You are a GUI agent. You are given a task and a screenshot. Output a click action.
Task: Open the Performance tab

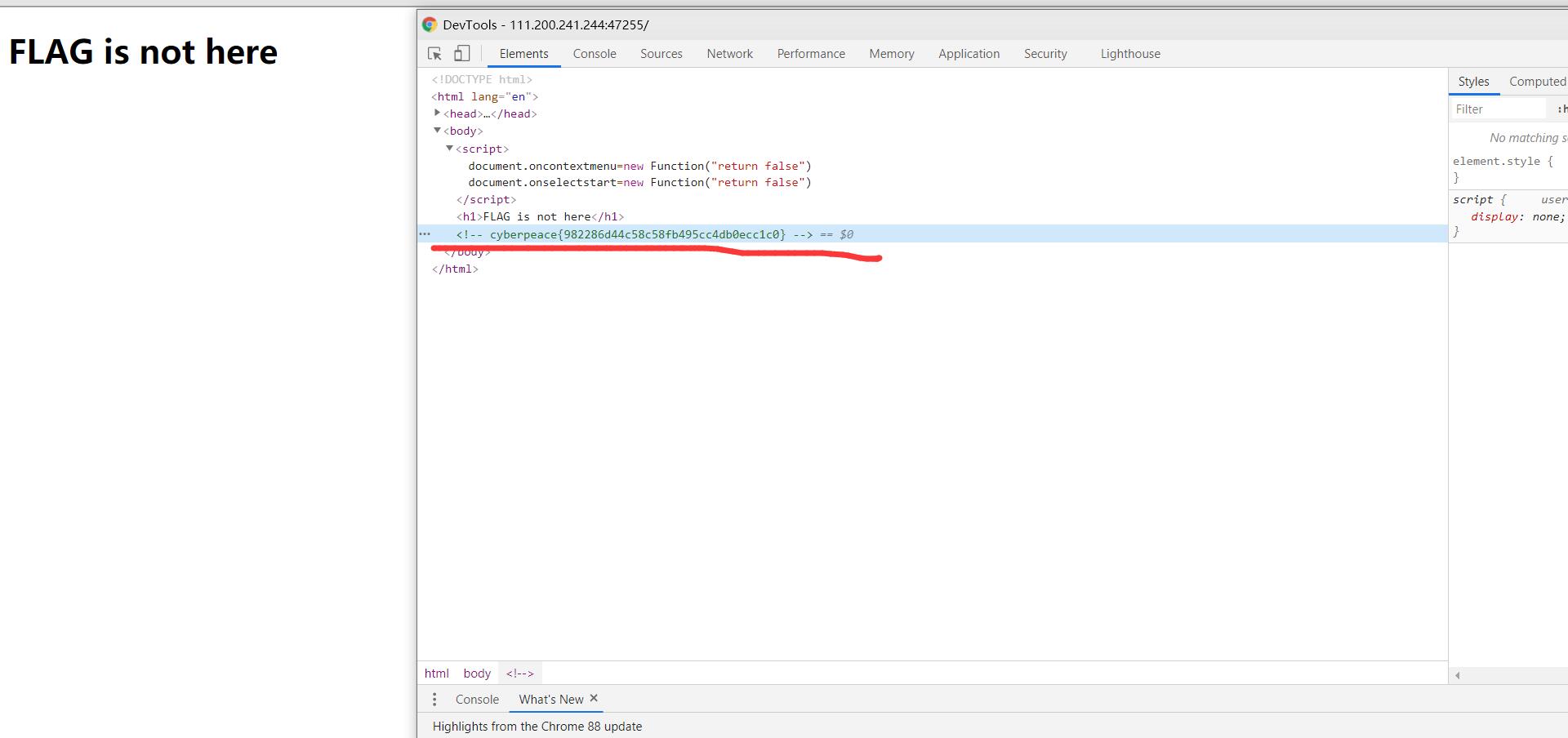tap(811, 54)
